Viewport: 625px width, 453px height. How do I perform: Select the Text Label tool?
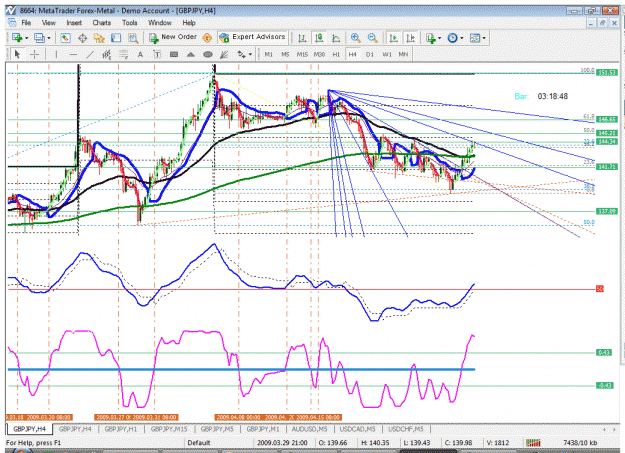[x=157, y=54]
